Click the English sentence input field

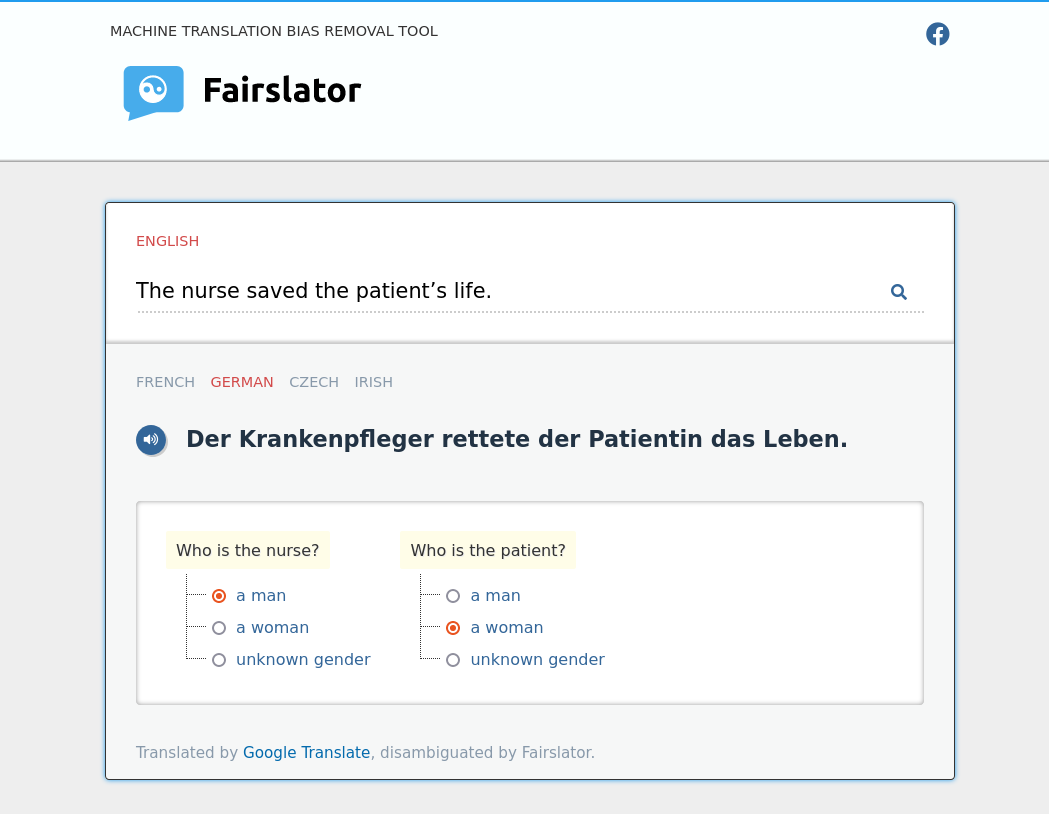(x=500, y=291)
